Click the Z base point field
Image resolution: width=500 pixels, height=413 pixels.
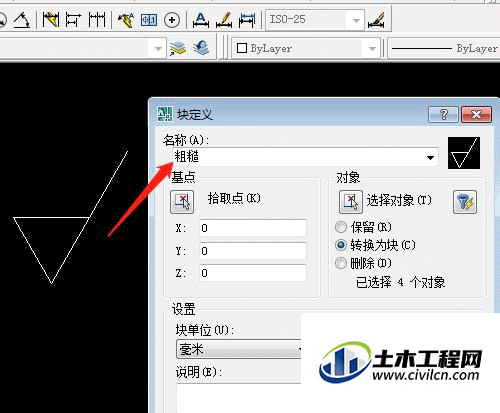pyautogui.click(x=253, y=273)
